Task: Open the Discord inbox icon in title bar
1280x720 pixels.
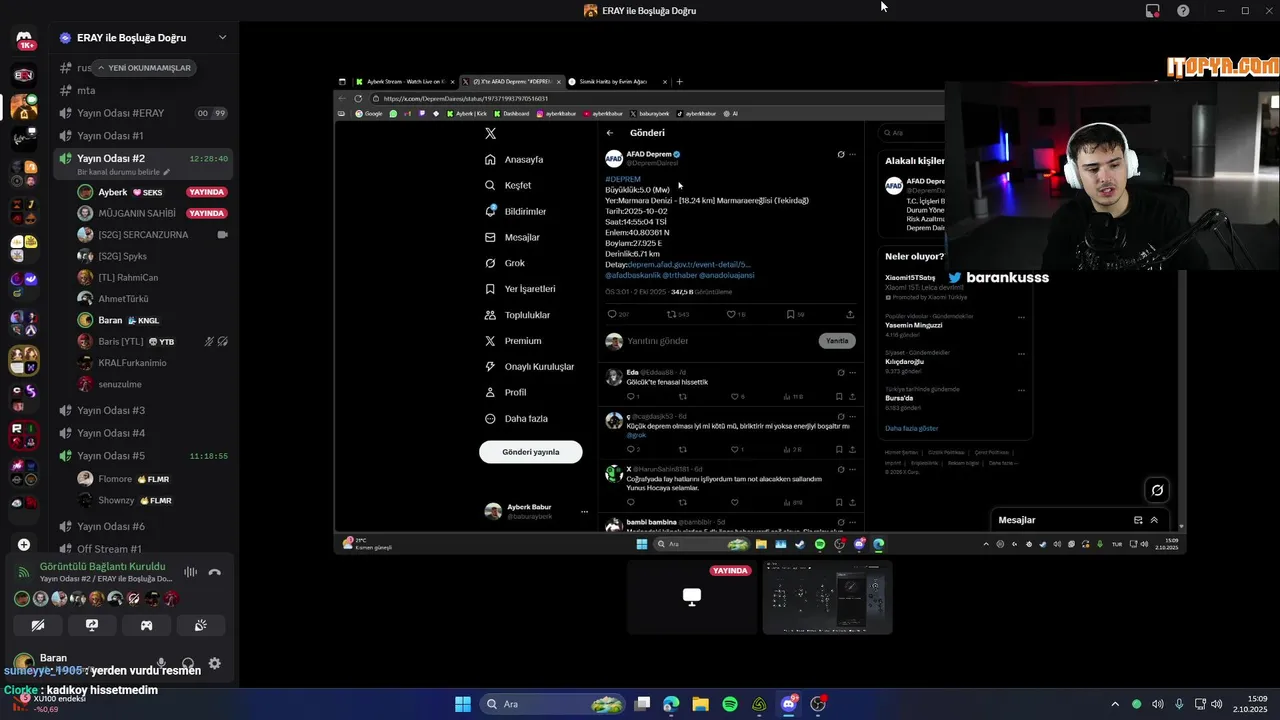Action: (x=1153, y=11)
